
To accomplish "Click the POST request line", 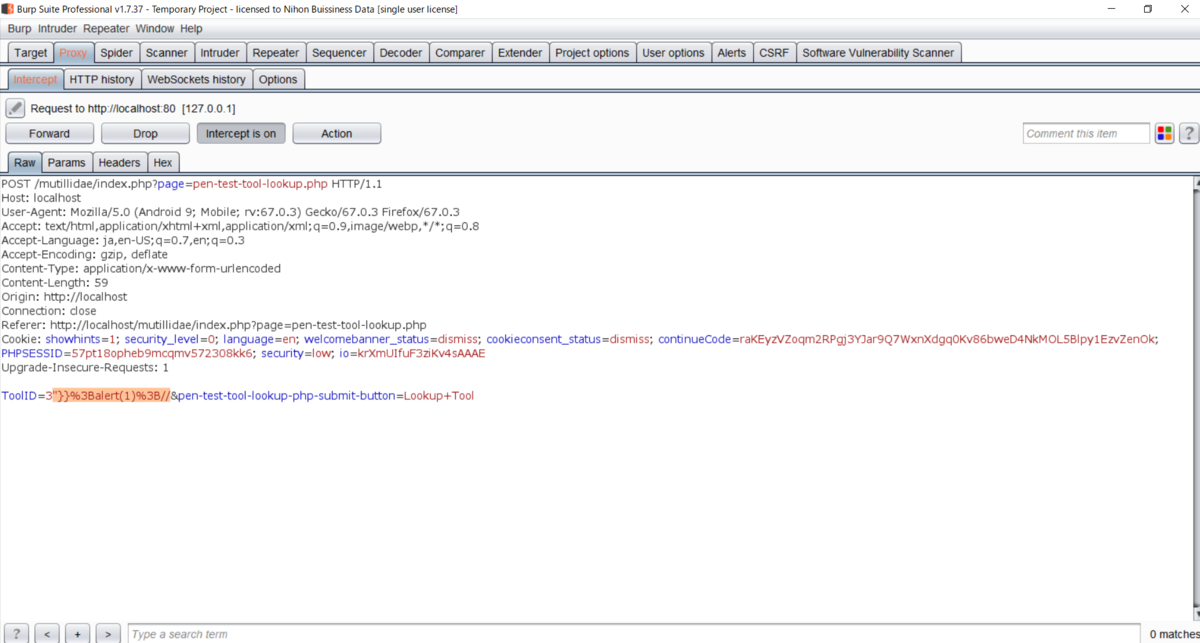I will click(192, 184).
